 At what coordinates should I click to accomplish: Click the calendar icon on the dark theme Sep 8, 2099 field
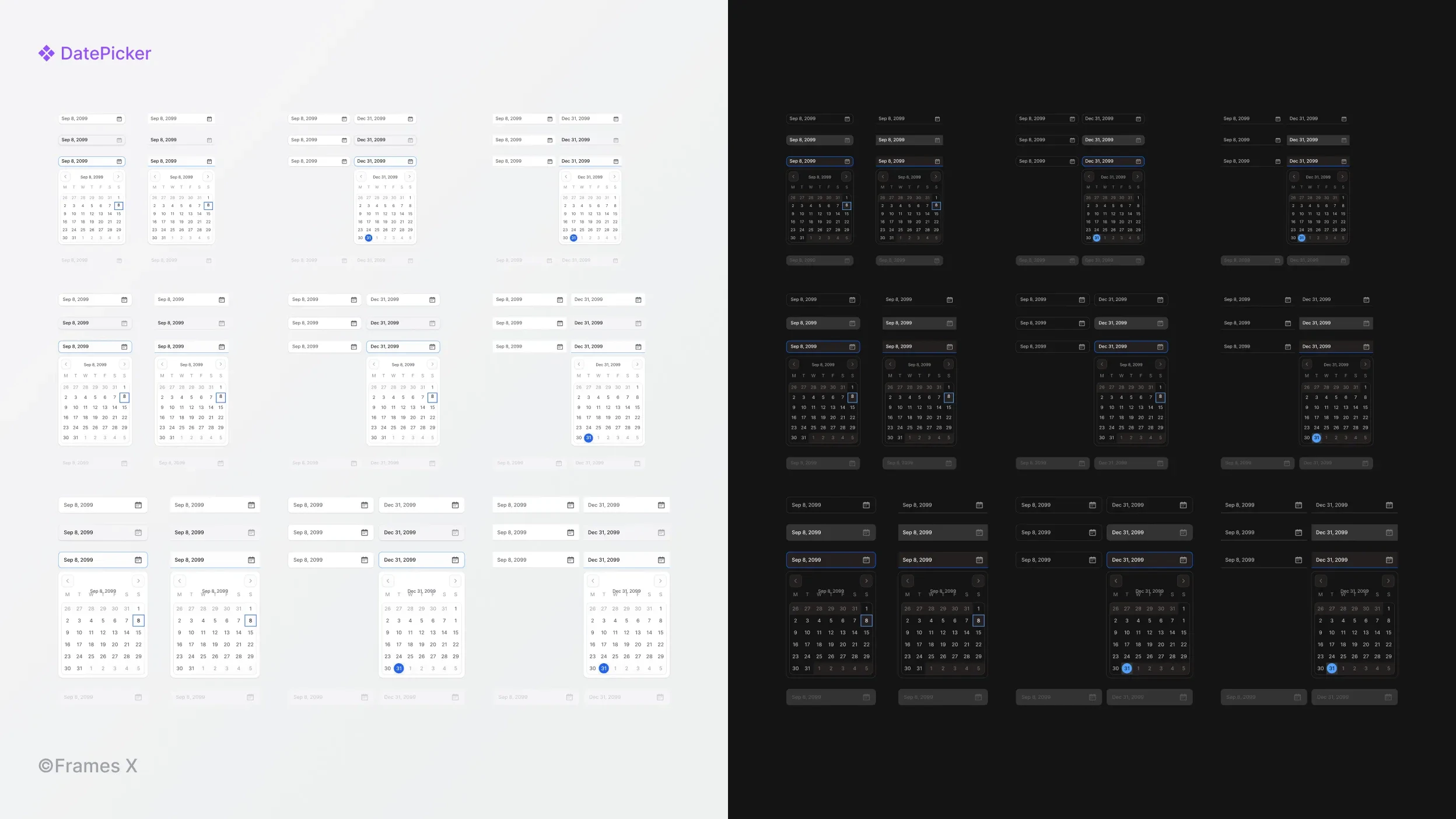pyautogui.click(x=848, y=118)
